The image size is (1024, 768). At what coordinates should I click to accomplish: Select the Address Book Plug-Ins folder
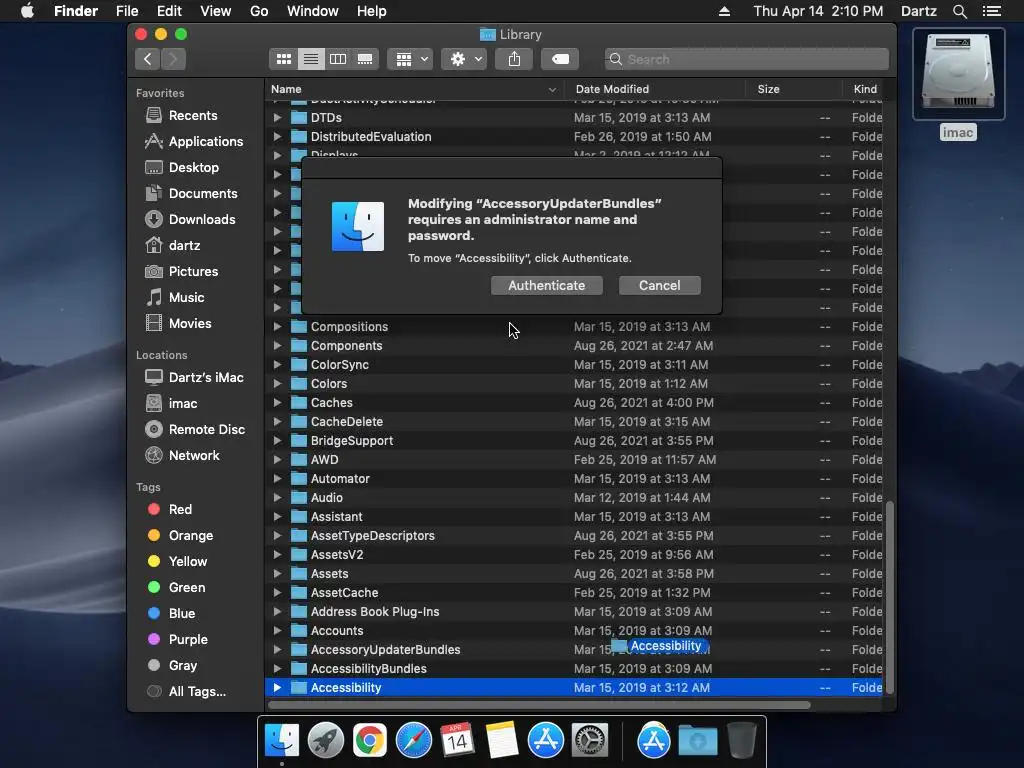click(x=573, y=612)
